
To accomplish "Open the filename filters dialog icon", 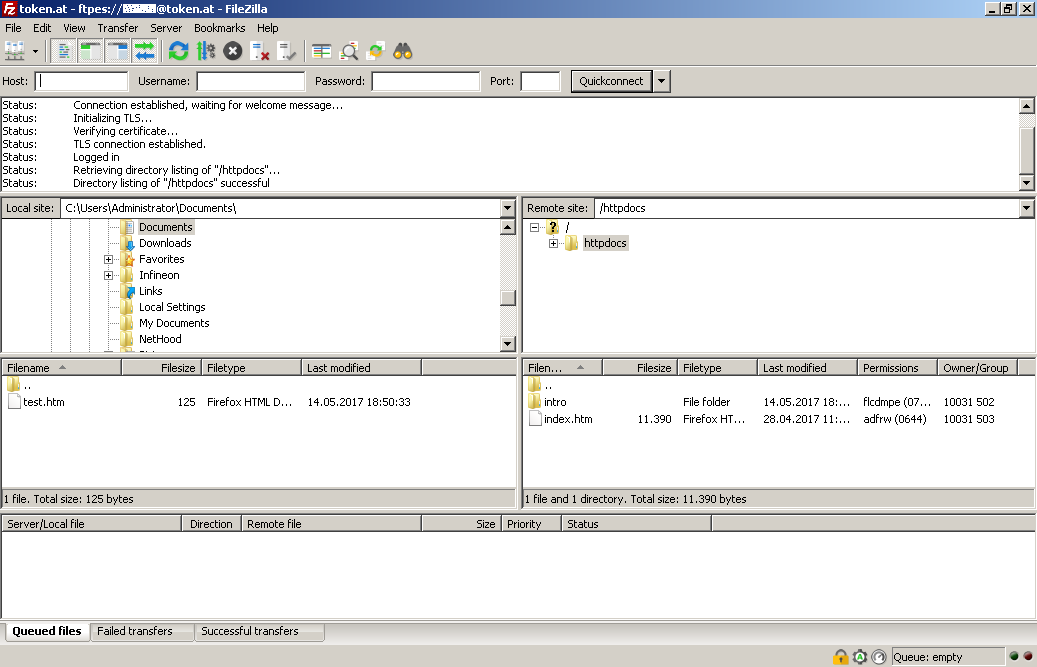I will [321, 50].
